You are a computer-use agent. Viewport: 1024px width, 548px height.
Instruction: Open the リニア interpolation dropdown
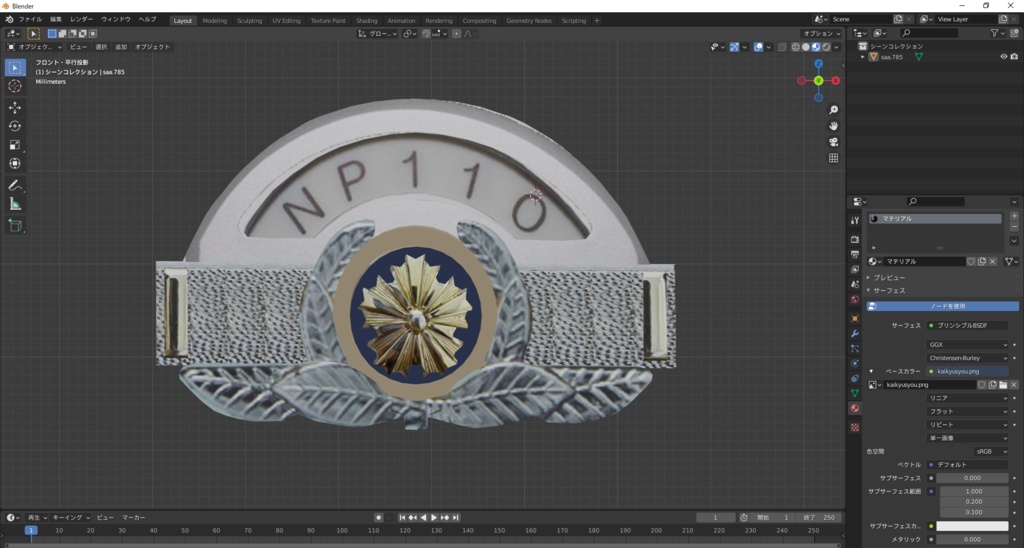tap(968, 398)
